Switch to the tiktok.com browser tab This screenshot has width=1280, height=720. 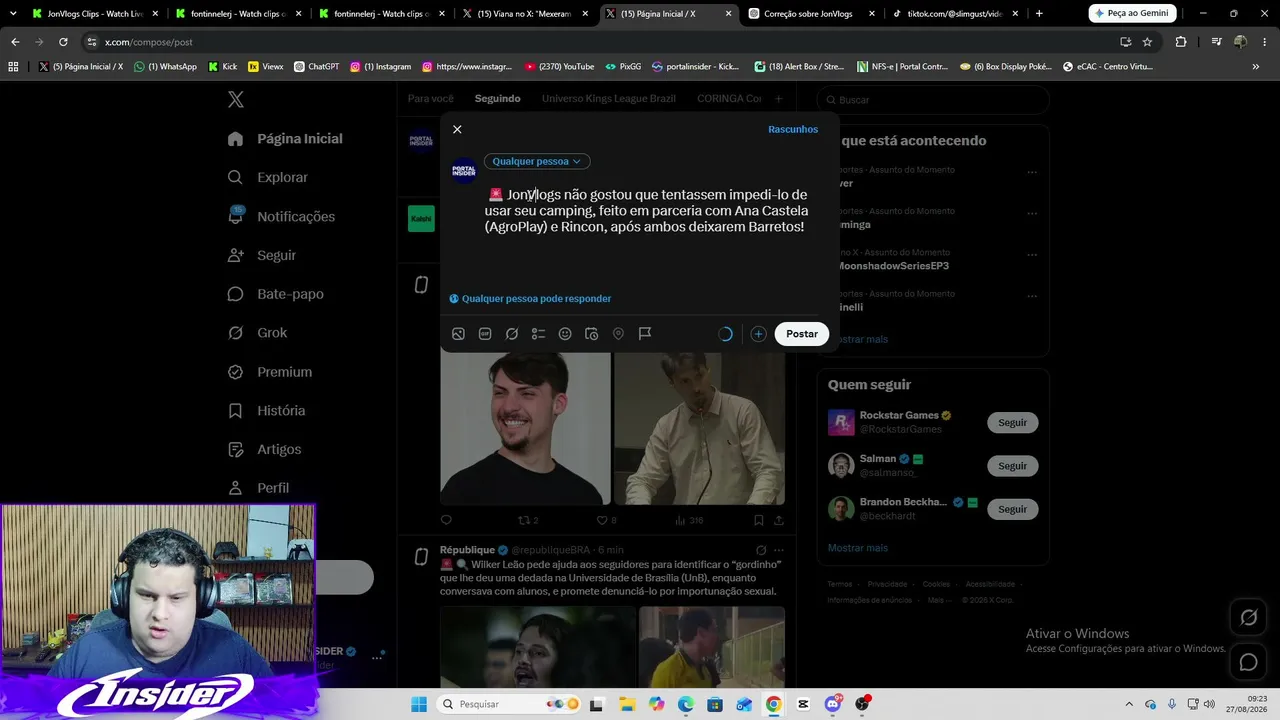tap(953, 14)
